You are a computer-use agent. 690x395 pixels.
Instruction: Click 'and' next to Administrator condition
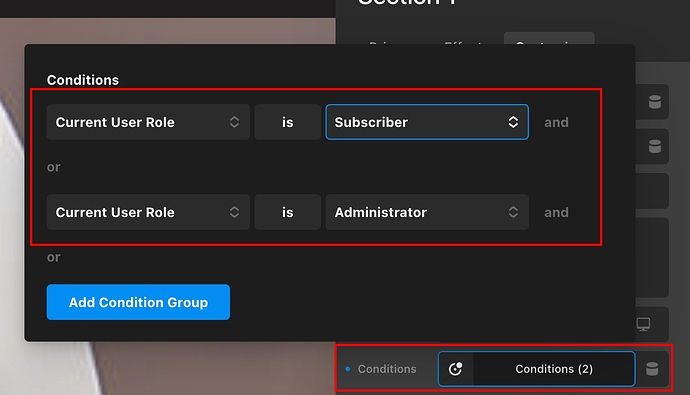(x=556, y=212)
